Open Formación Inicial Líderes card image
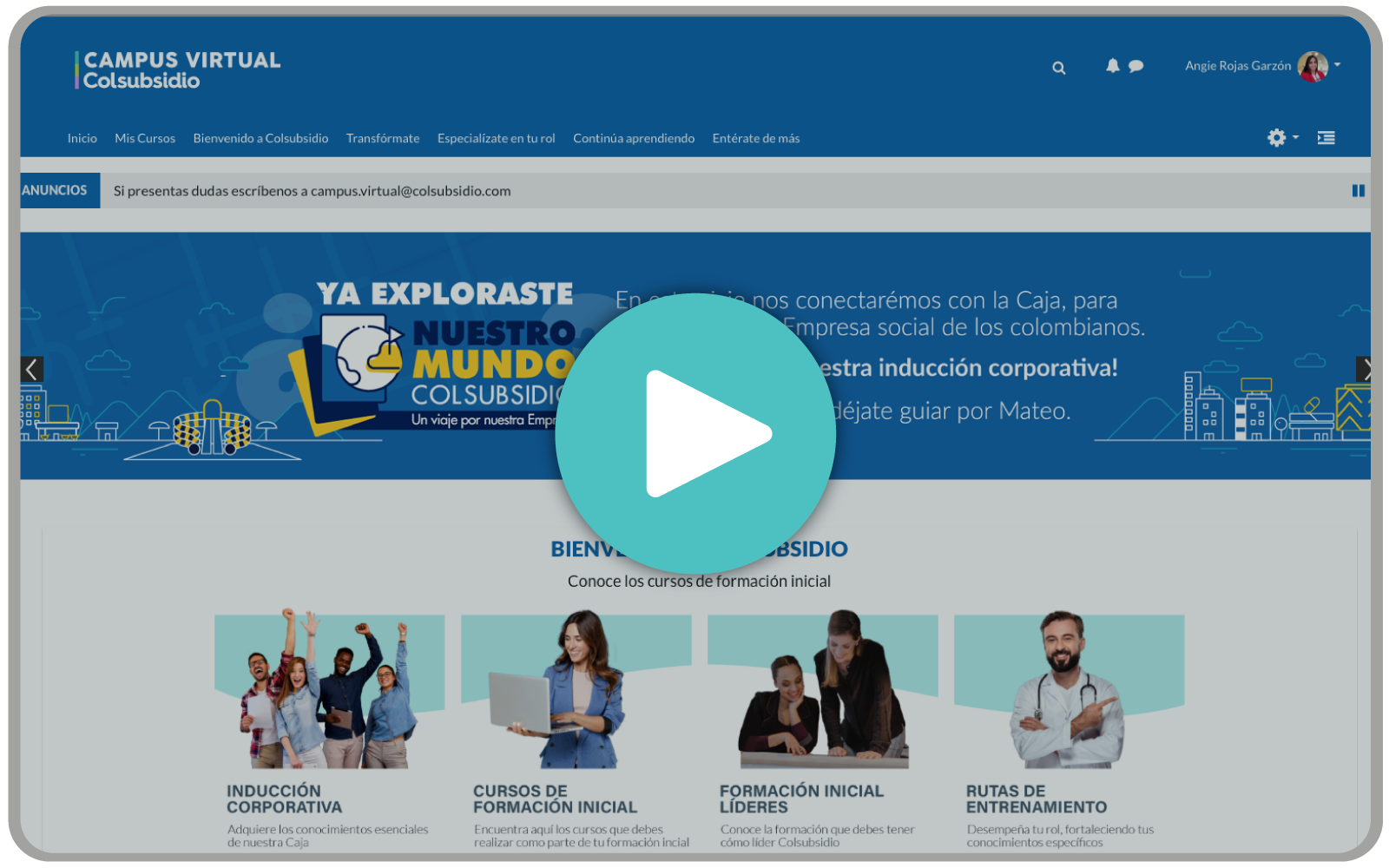 pyautogui.click(x=823, y=689)
